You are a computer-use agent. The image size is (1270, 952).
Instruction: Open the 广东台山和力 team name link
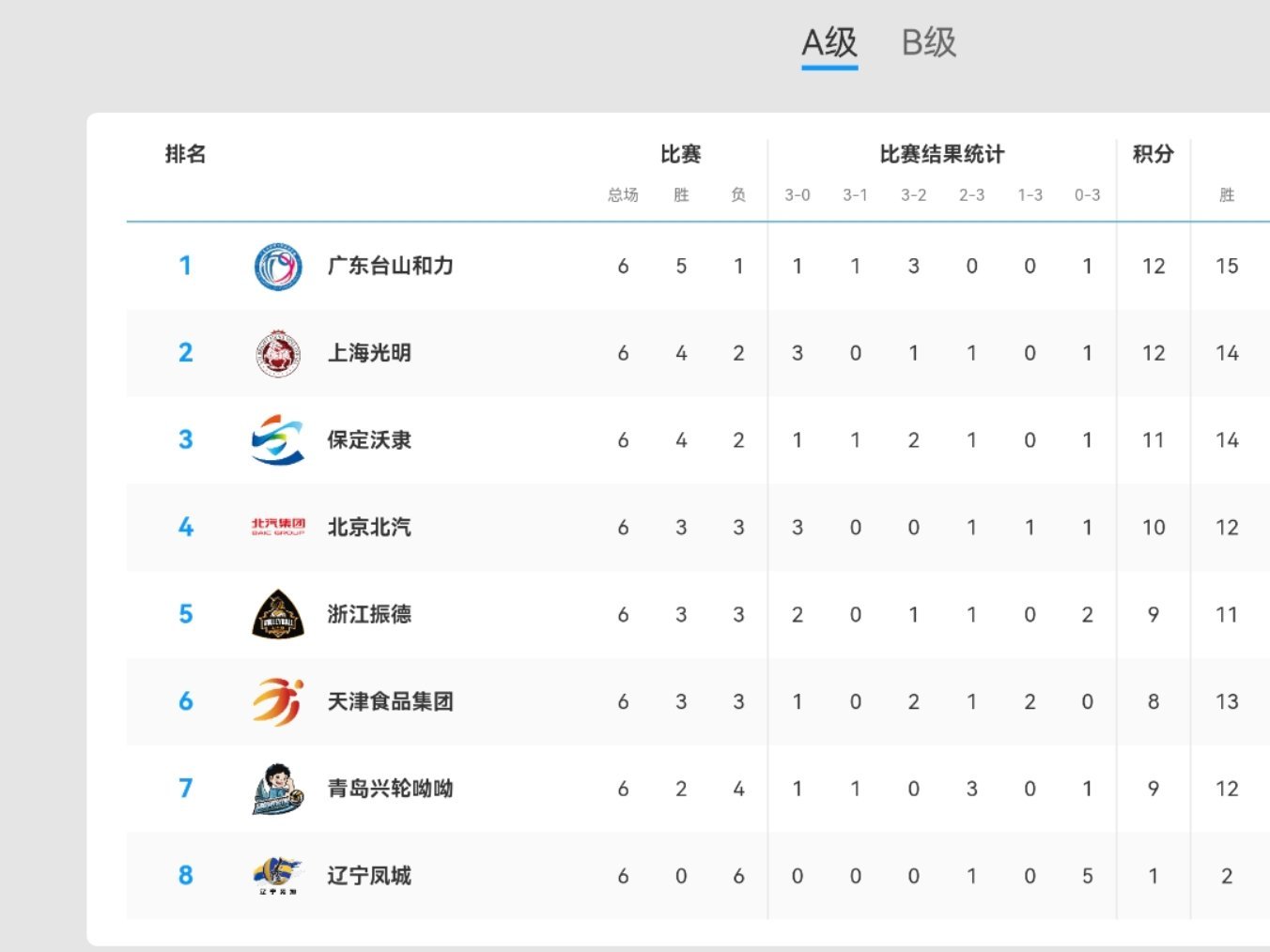pyautogui.click(x=390, y=267)
